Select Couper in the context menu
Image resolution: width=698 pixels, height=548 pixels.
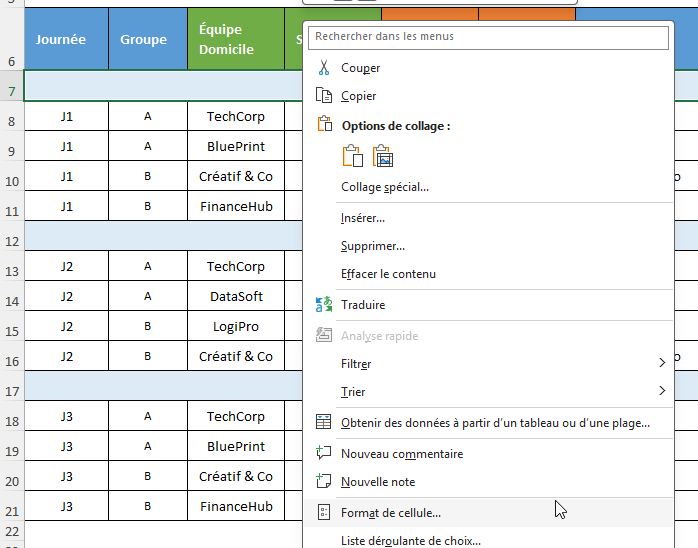[x=488, y=68]
